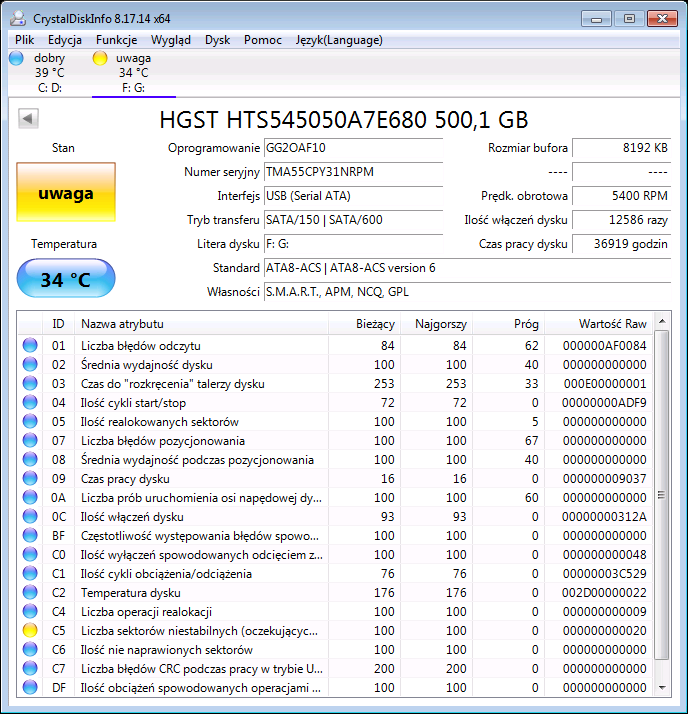The height and width of the screenshot is (714, 688).
Task: Select row 'Liczba sektorów niestabilnych'
Action: point(335,630)
